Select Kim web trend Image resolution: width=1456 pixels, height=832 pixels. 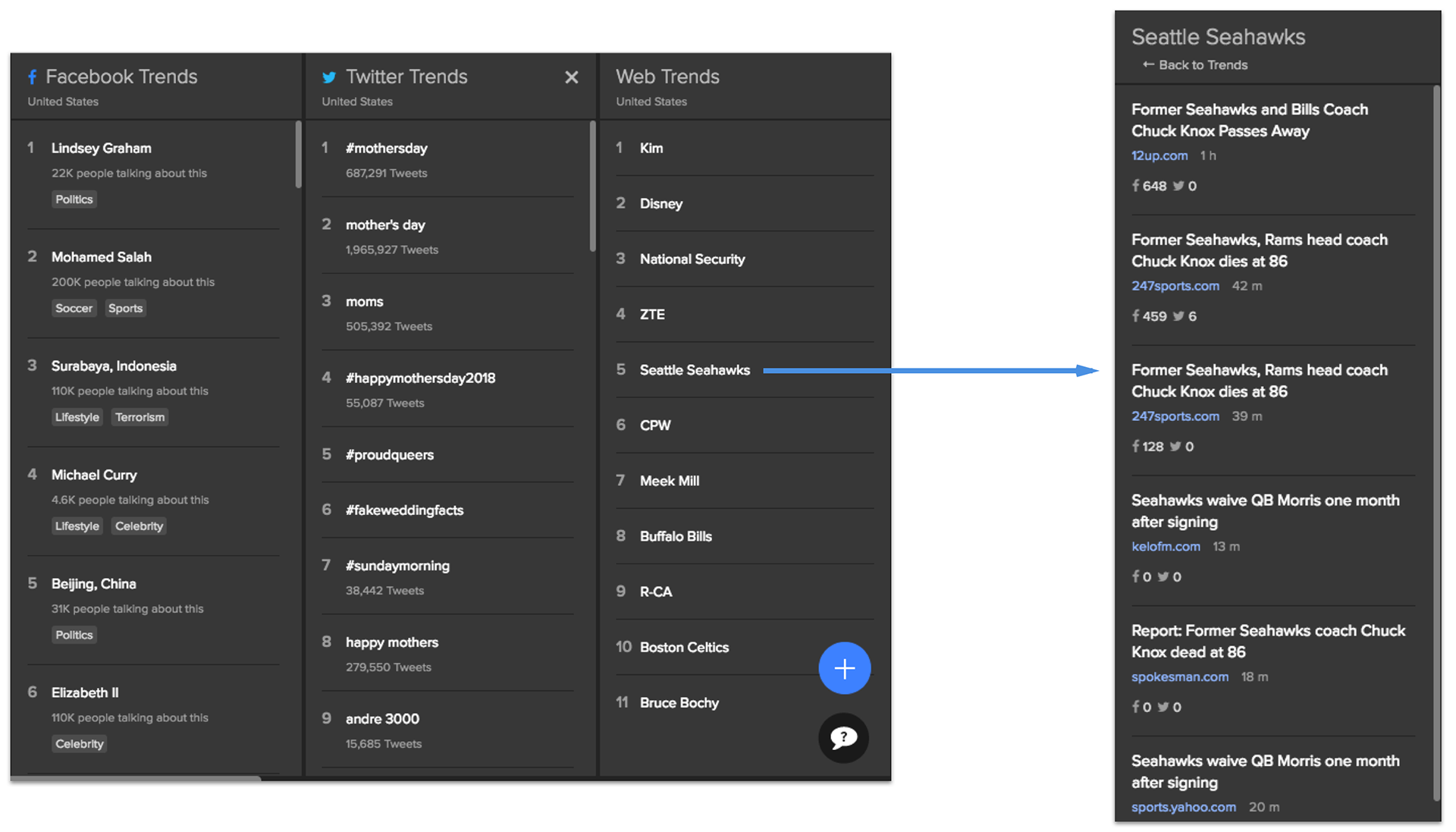(x=651, y=148)
